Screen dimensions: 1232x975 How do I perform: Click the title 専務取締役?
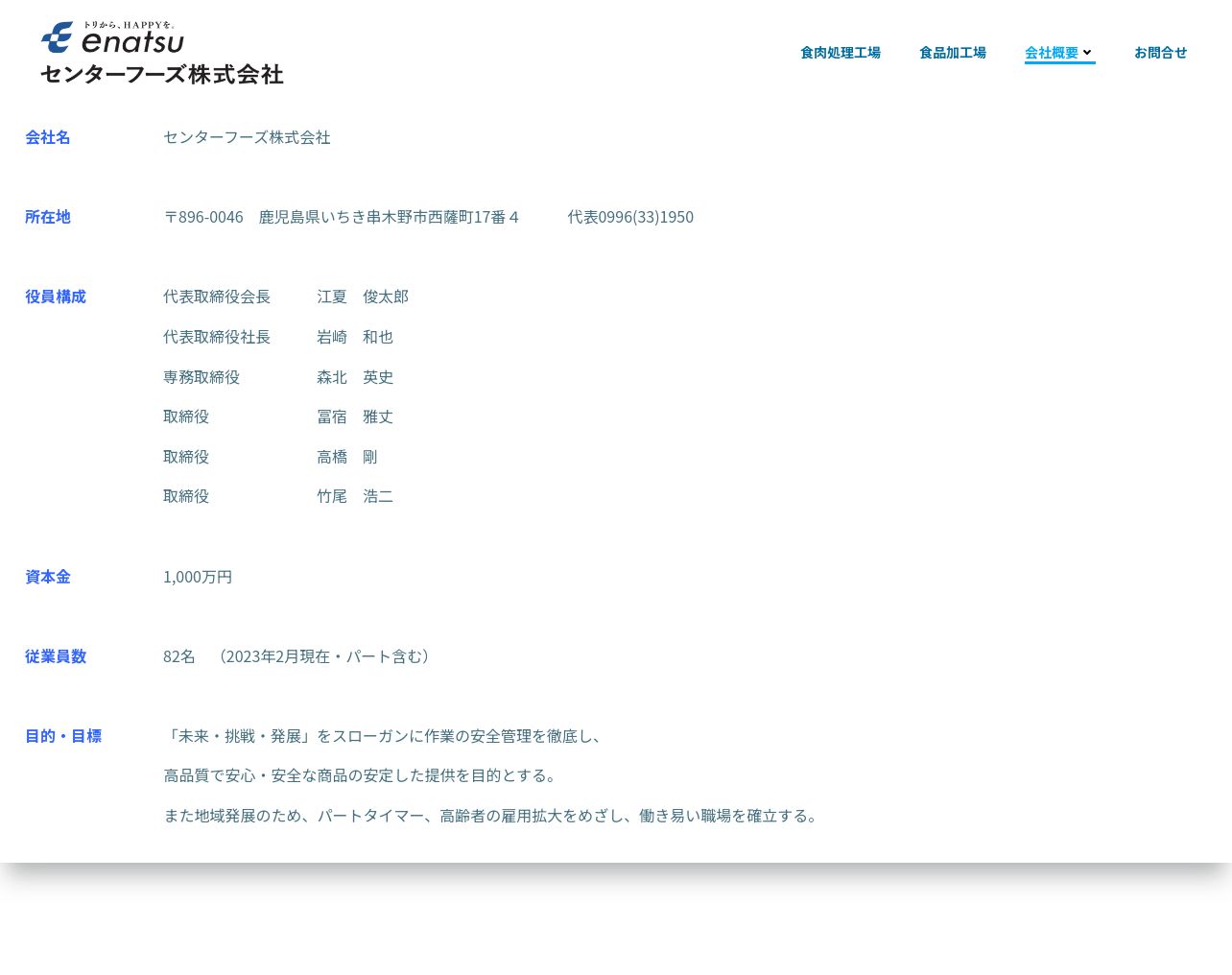click(x=201, y=377)
